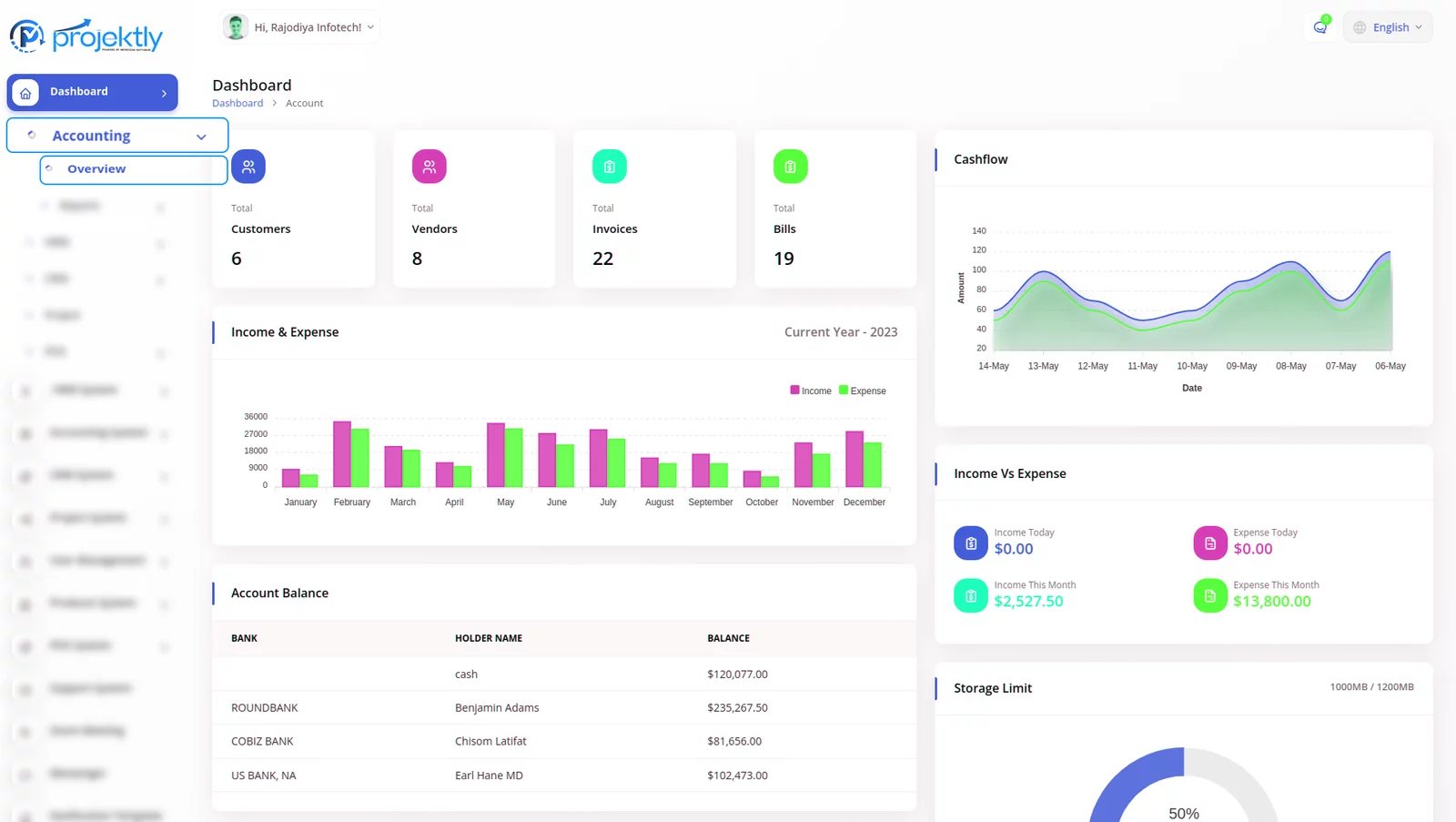Click the Cashflow card title

980,159
